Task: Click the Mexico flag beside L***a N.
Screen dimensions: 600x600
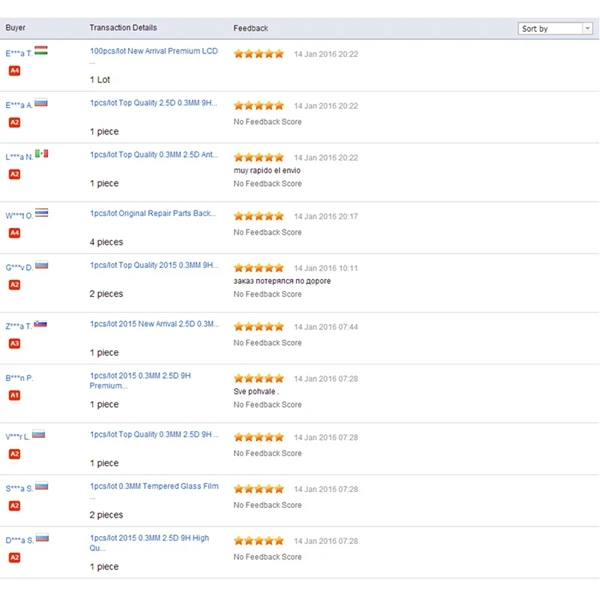Action: pos(42,154)
